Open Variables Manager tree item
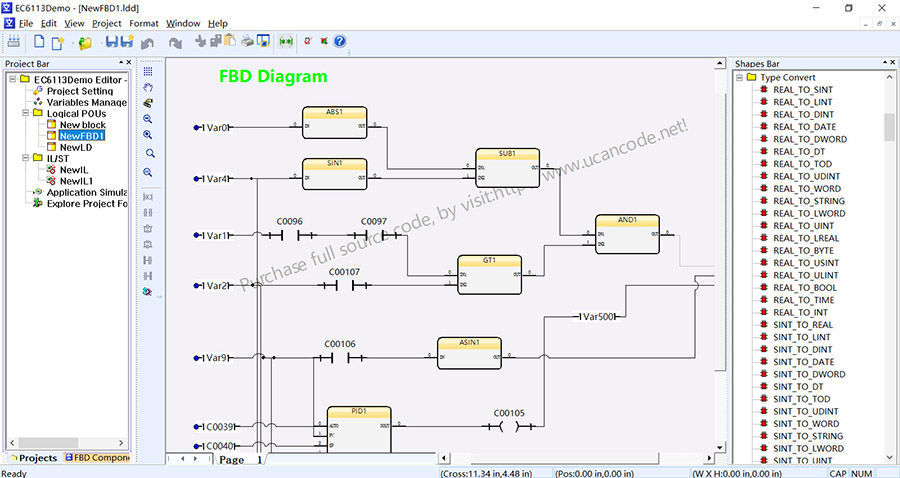This screenshot has height=478, width=900. 86,102
